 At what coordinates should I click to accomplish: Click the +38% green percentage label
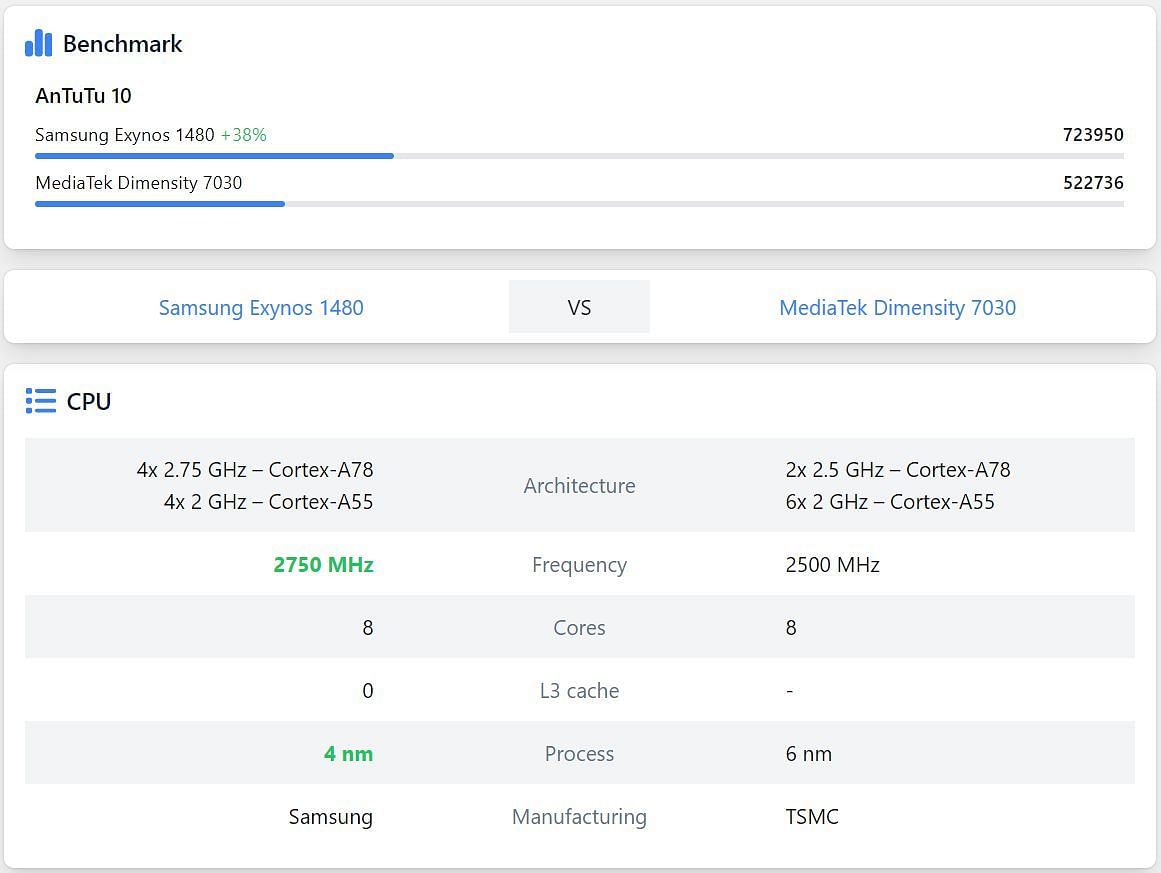[244, 135]
